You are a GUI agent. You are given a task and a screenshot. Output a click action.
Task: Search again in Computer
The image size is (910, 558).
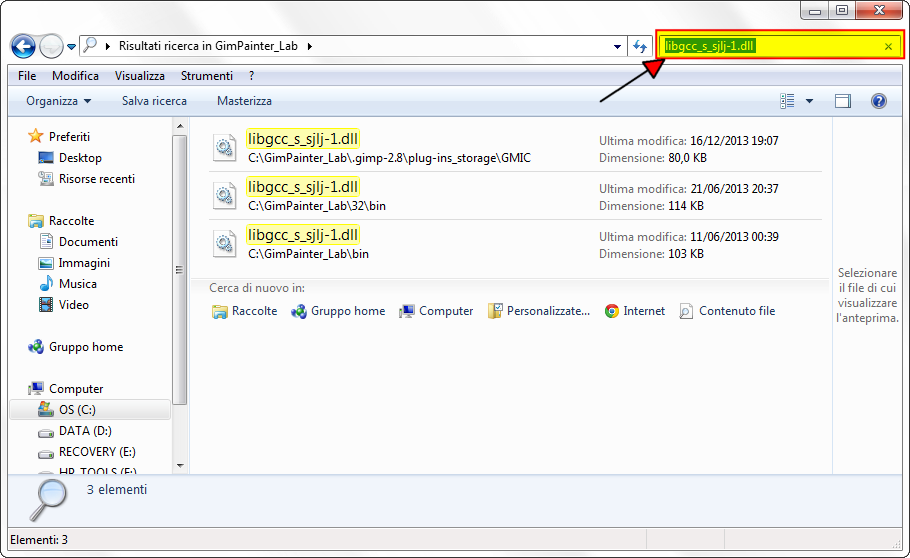pos(436,311)
